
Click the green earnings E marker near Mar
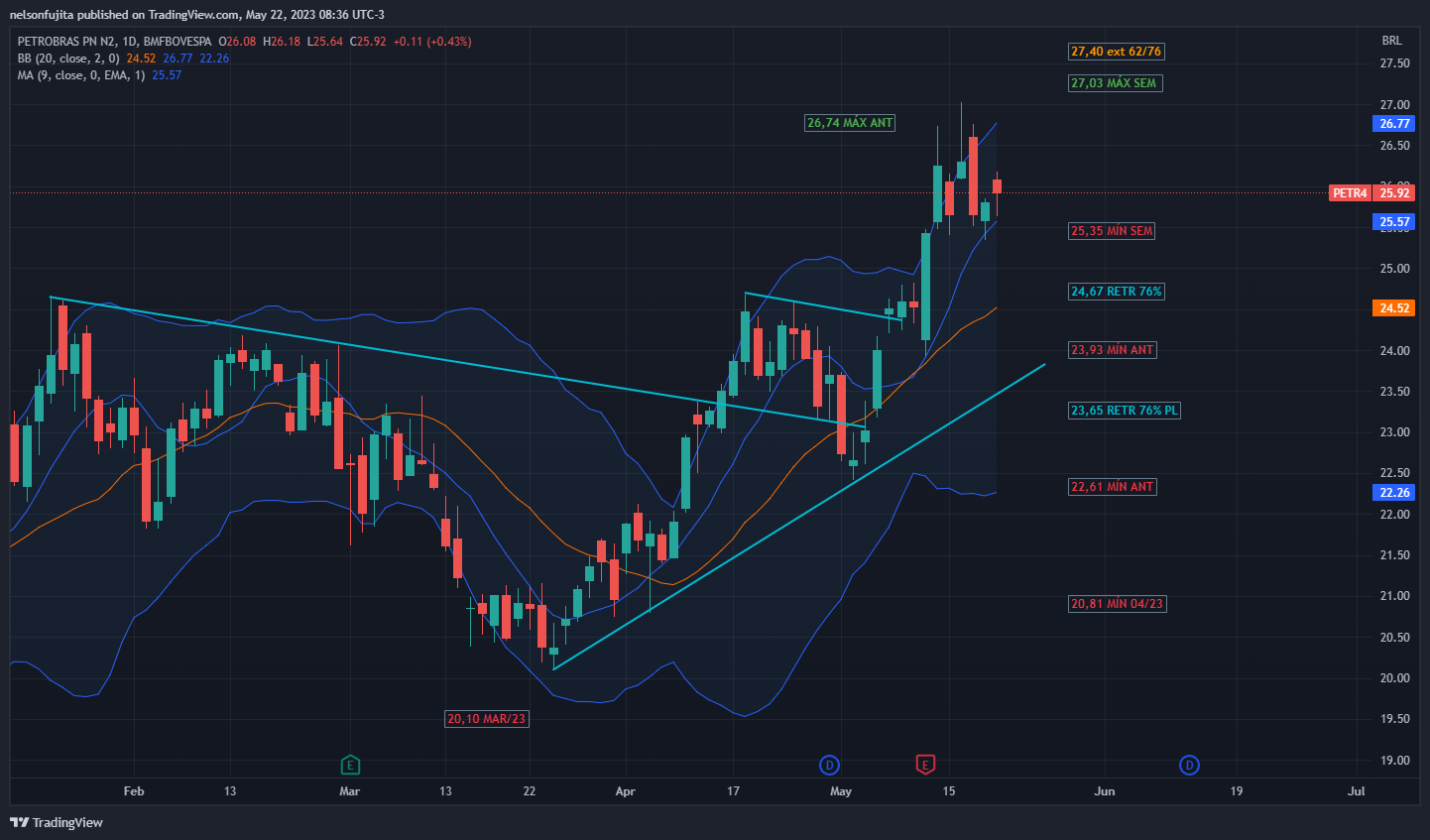pos(349,765)
